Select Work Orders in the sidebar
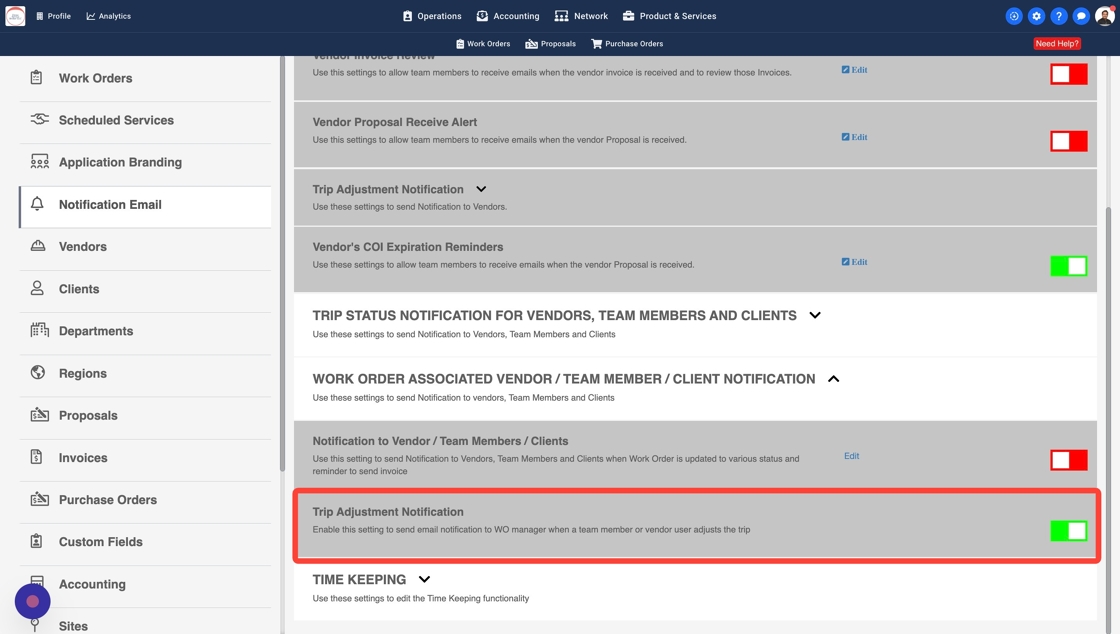 click(x=146, y=78)
